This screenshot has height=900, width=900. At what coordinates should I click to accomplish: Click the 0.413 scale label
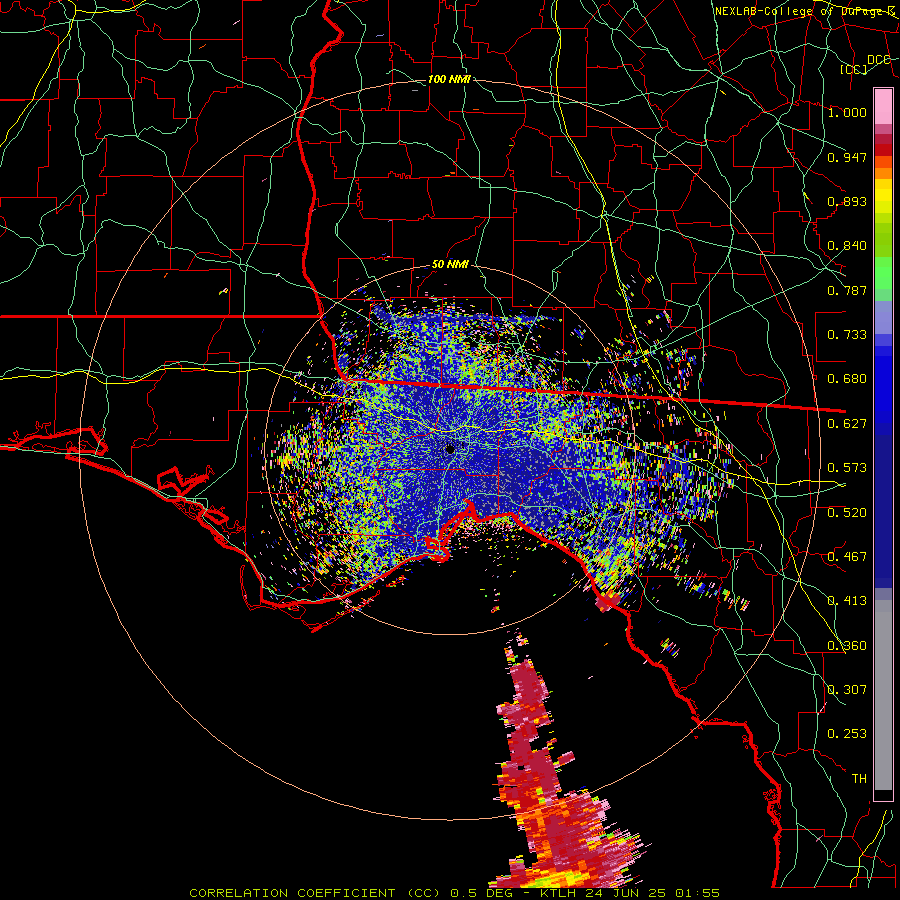click(x=847, y=601)
